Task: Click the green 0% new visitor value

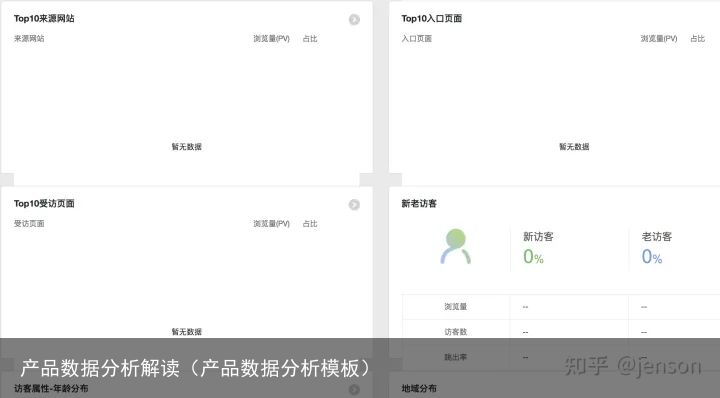Action: [533, 256]
